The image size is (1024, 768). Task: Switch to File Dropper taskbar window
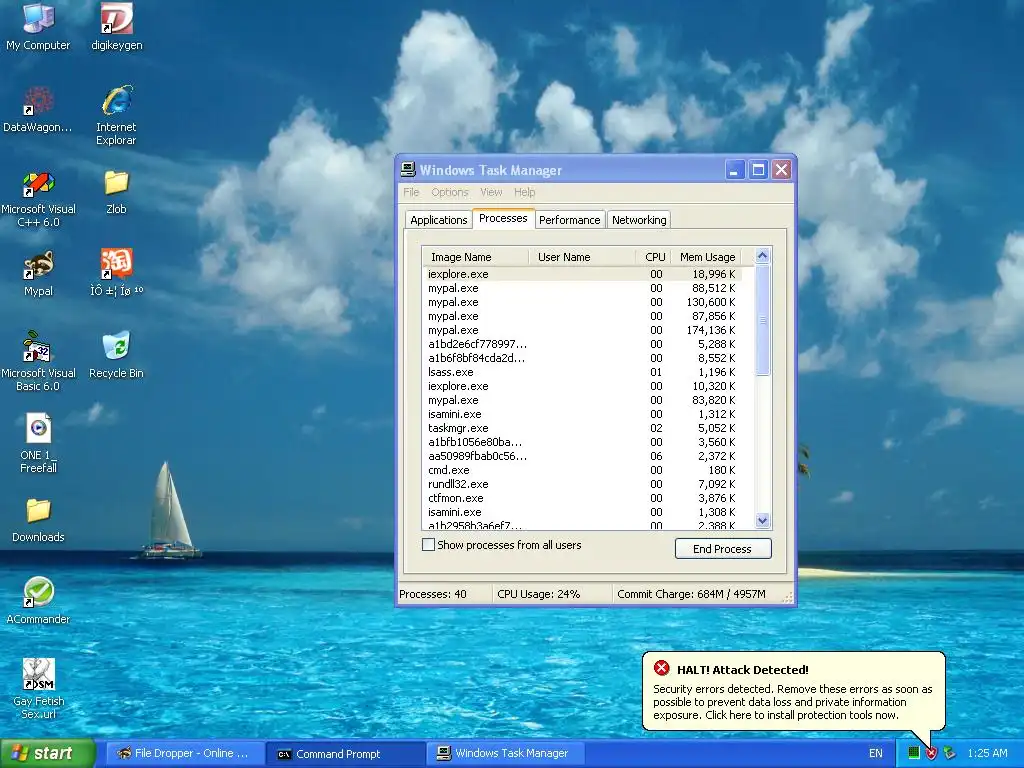pos(183,753)
